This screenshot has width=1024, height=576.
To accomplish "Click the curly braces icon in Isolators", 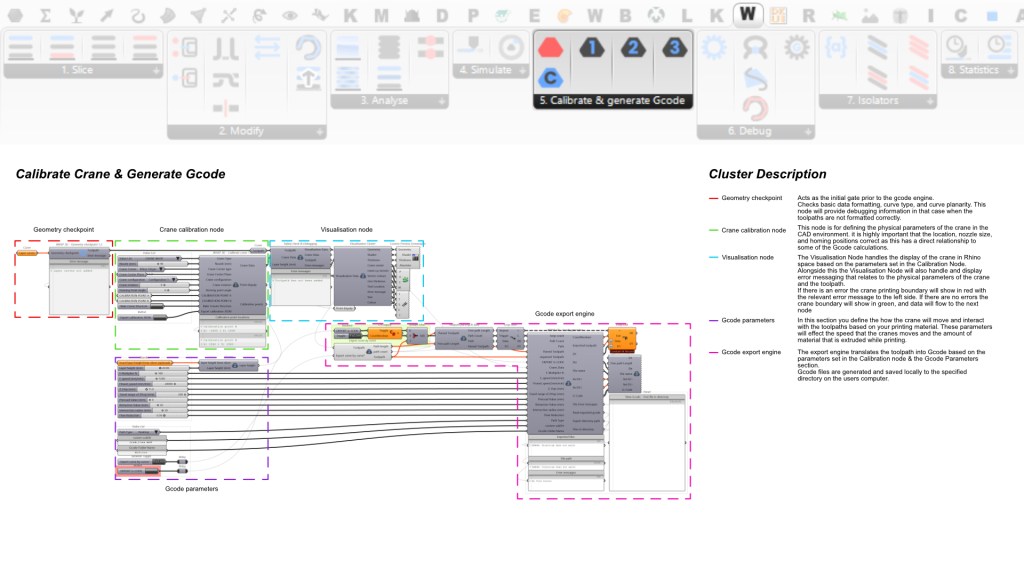I will tap(836, 46).
